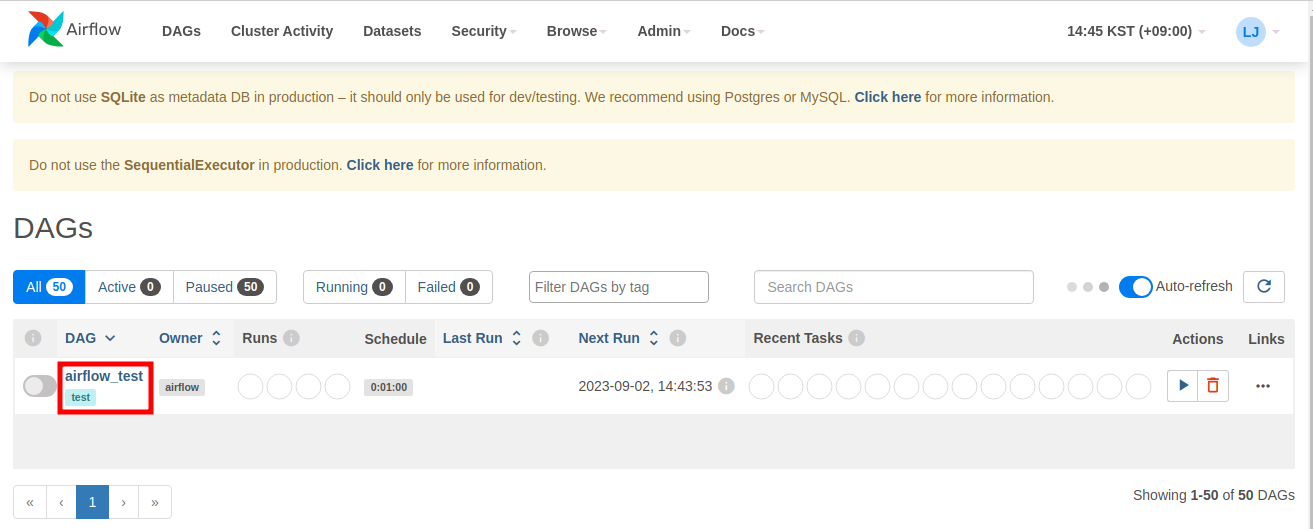Sort the table by Owner column

(x=190, y=338)
